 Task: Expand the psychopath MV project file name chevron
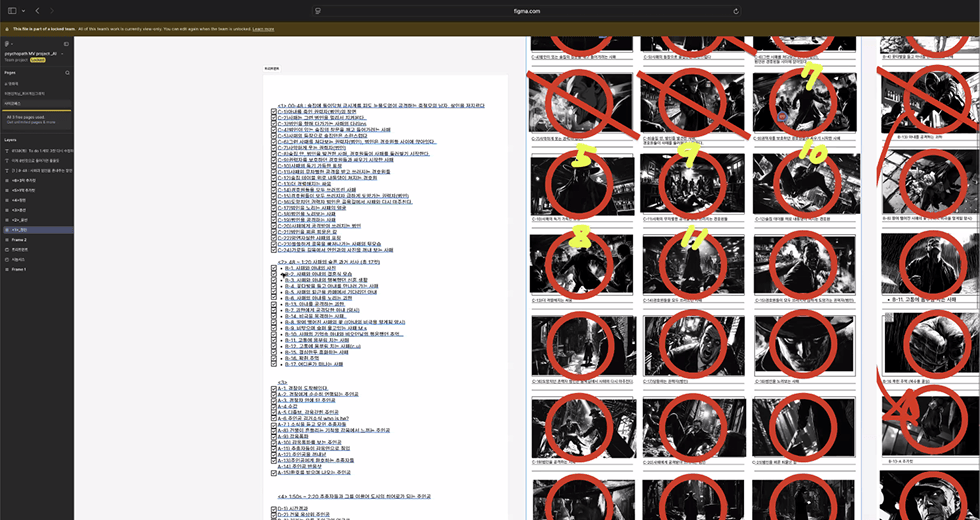point(62,54)
